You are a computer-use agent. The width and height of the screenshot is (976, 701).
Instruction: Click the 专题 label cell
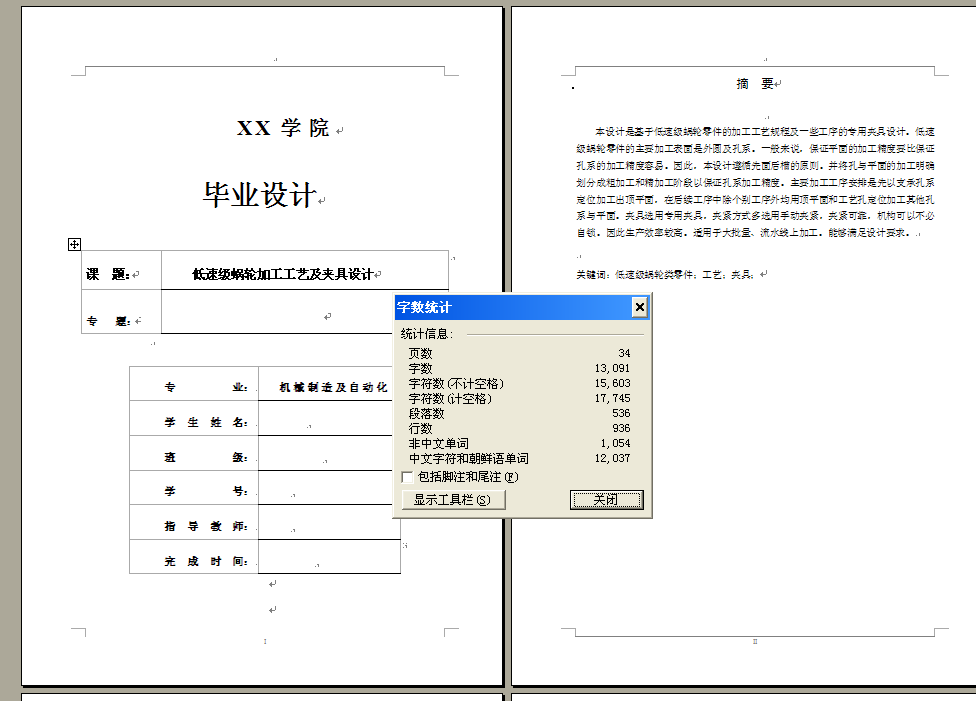(x=121, y=312)
